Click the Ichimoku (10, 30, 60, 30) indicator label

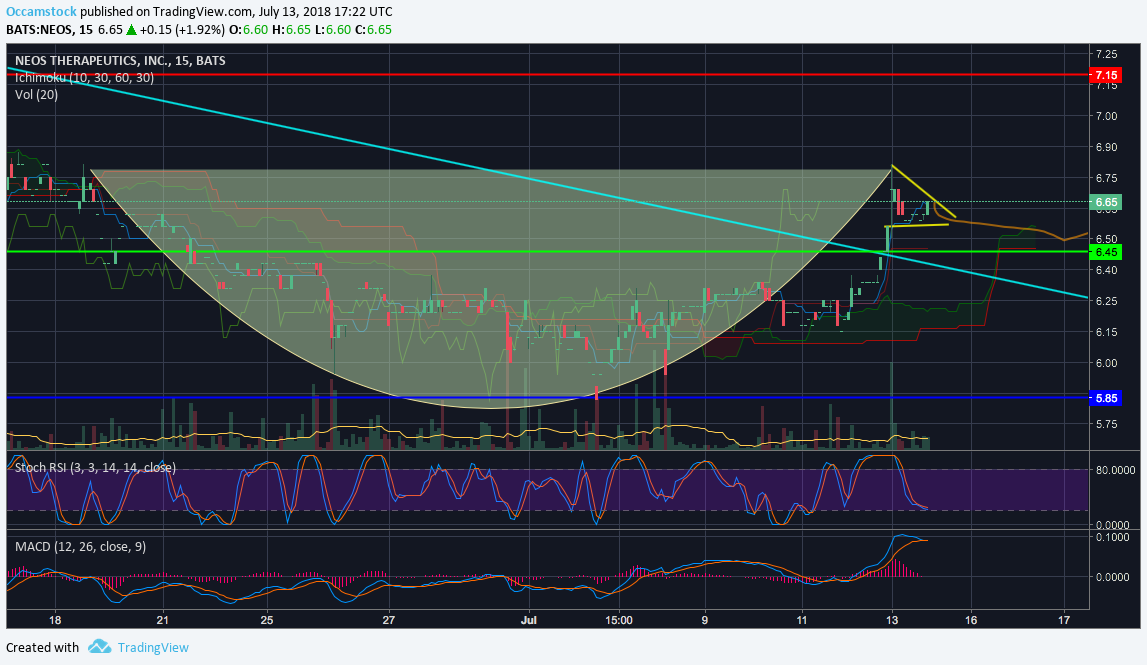(x=84, y=78)
